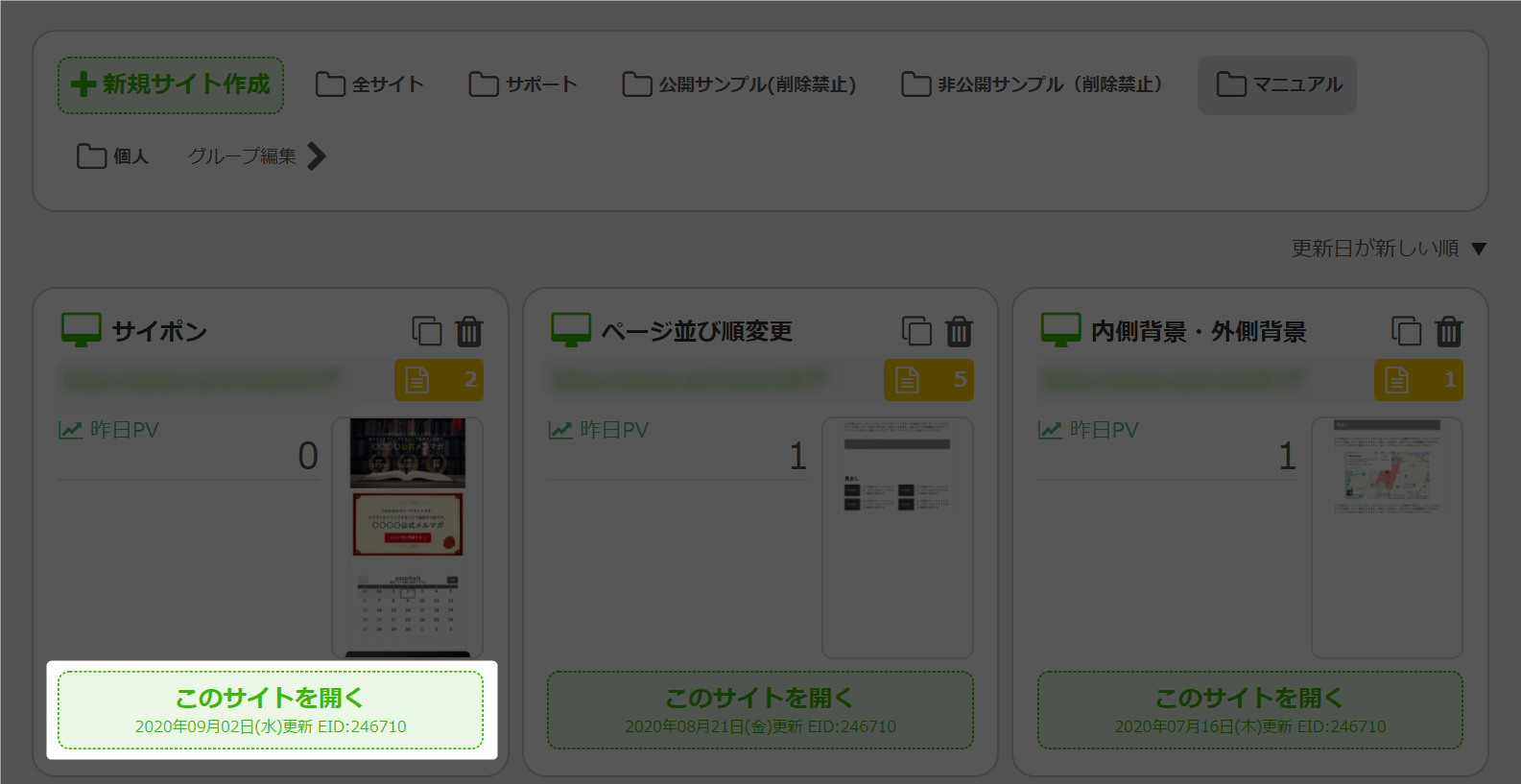Screen dimensions: 1521x784
Task: Click このサイトを開く dated 2020年08月21日
Action: click(760, 710)
